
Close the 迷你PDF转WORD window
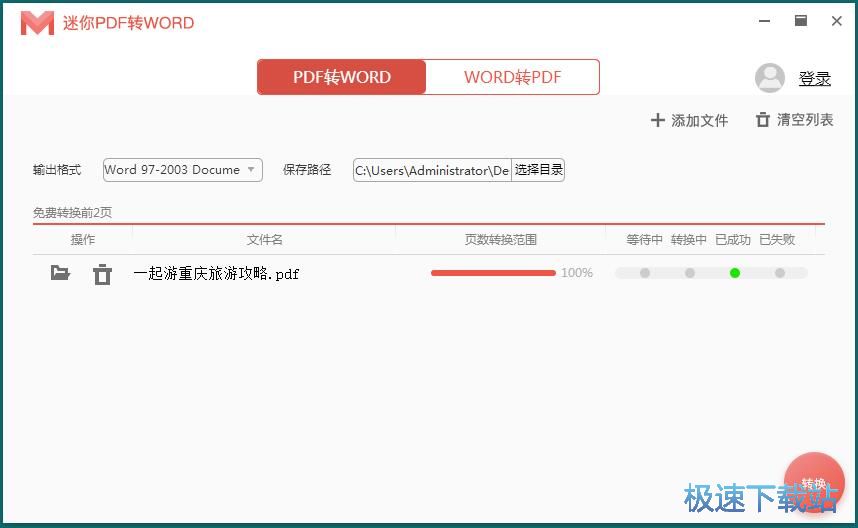(x=837, y=21)
